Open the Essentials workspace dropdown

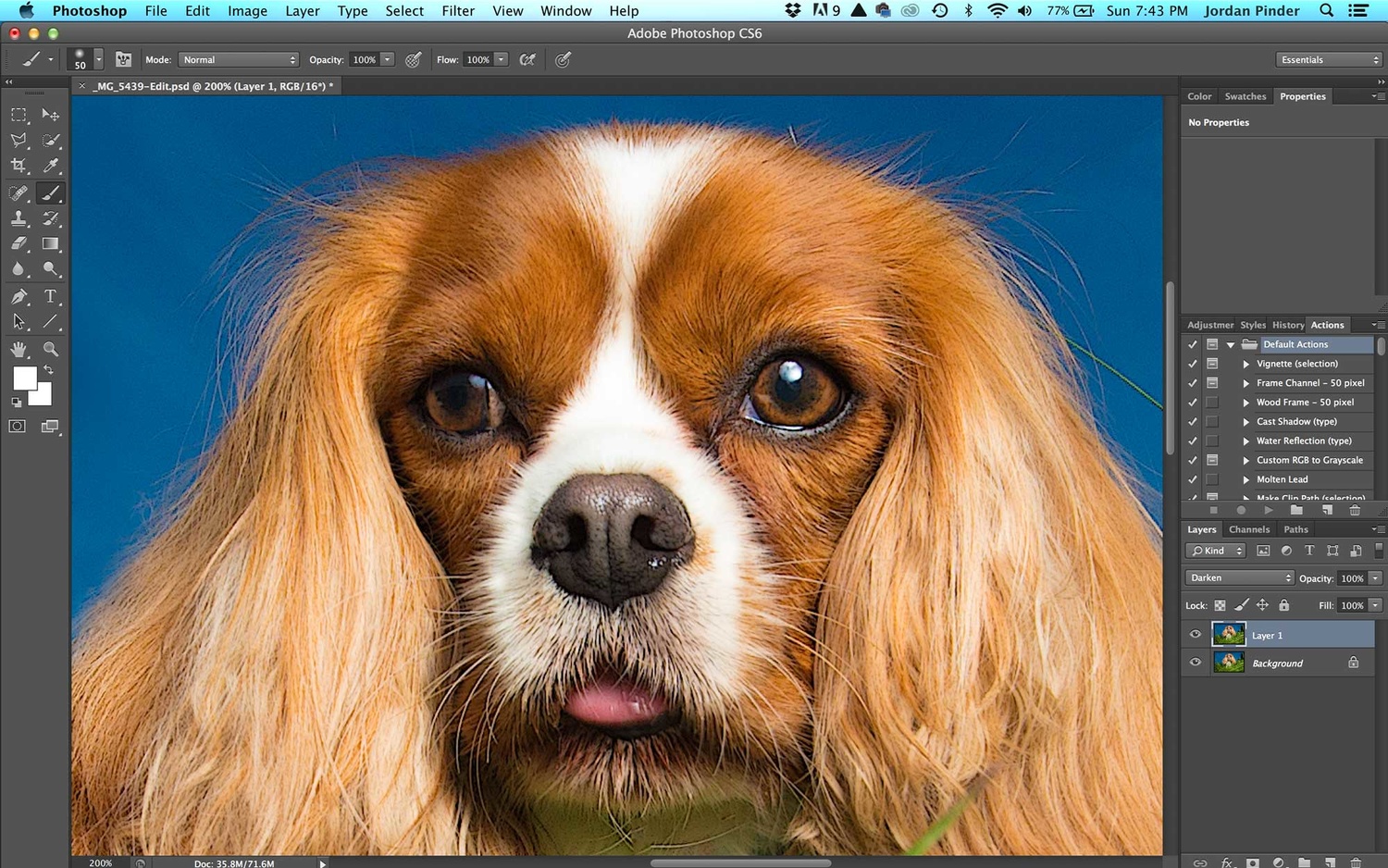[x=1329, y=59]
